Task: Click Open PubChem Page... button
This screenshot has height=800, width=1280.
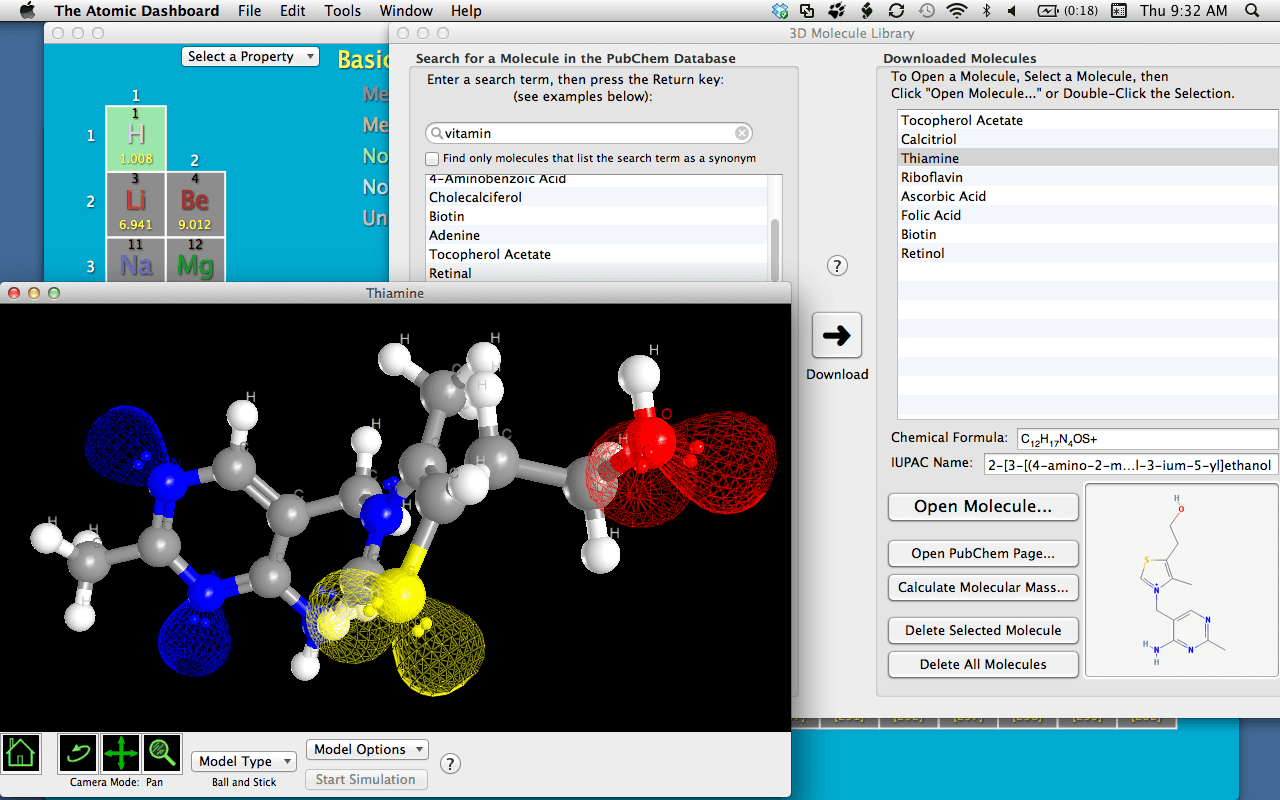Action: click(983, 553)
